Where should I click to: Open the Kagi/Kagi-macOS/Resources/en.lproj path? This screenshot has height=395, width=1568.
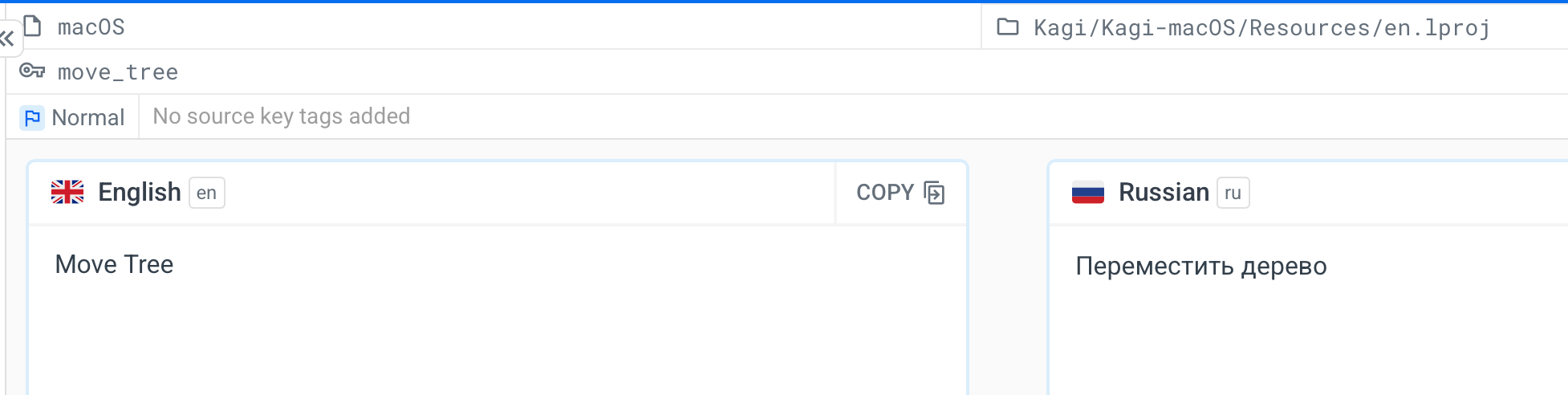1261,28
